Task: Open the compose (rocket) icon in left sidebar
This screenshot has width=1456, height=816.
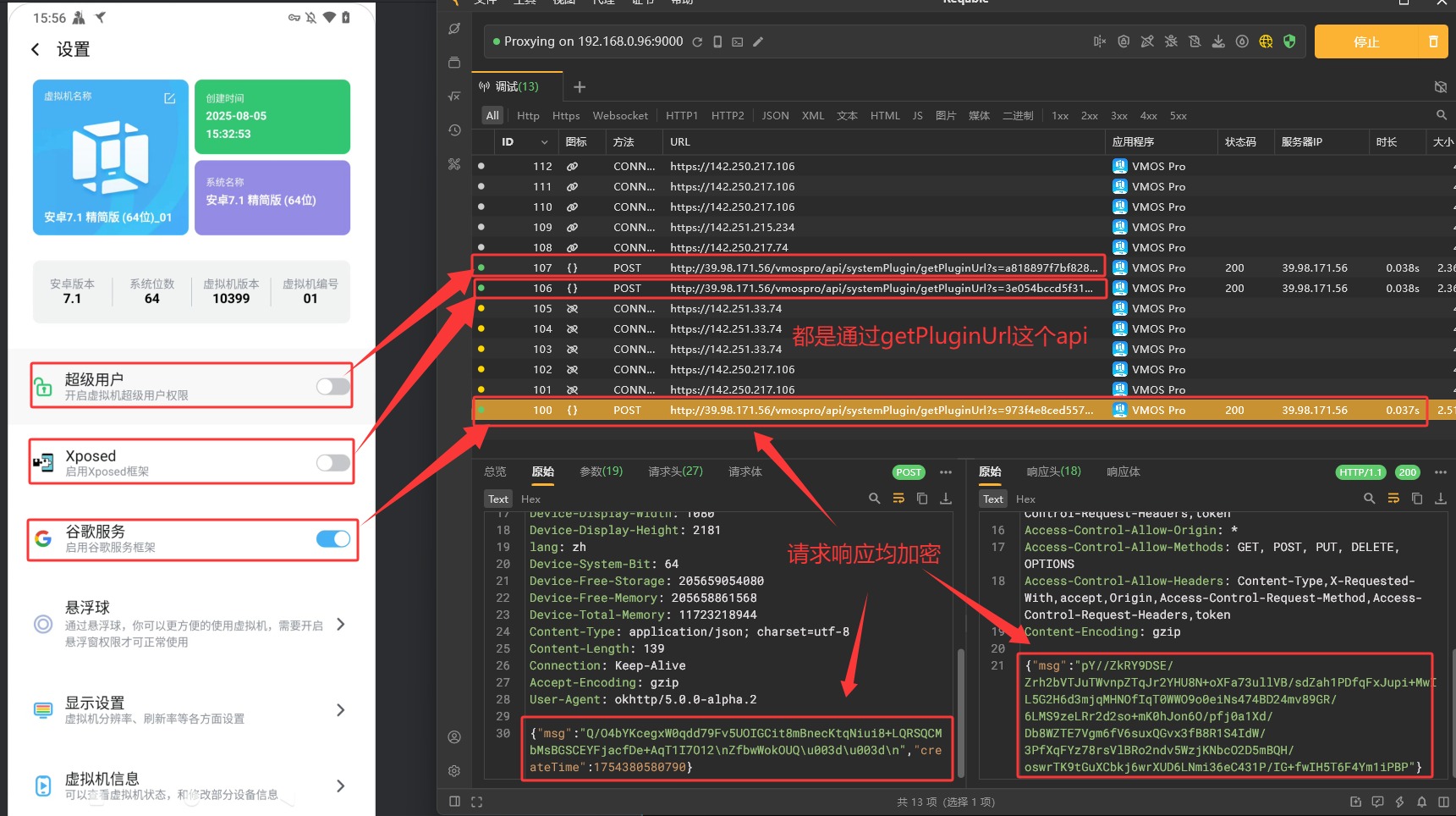Action: (454, 29)
